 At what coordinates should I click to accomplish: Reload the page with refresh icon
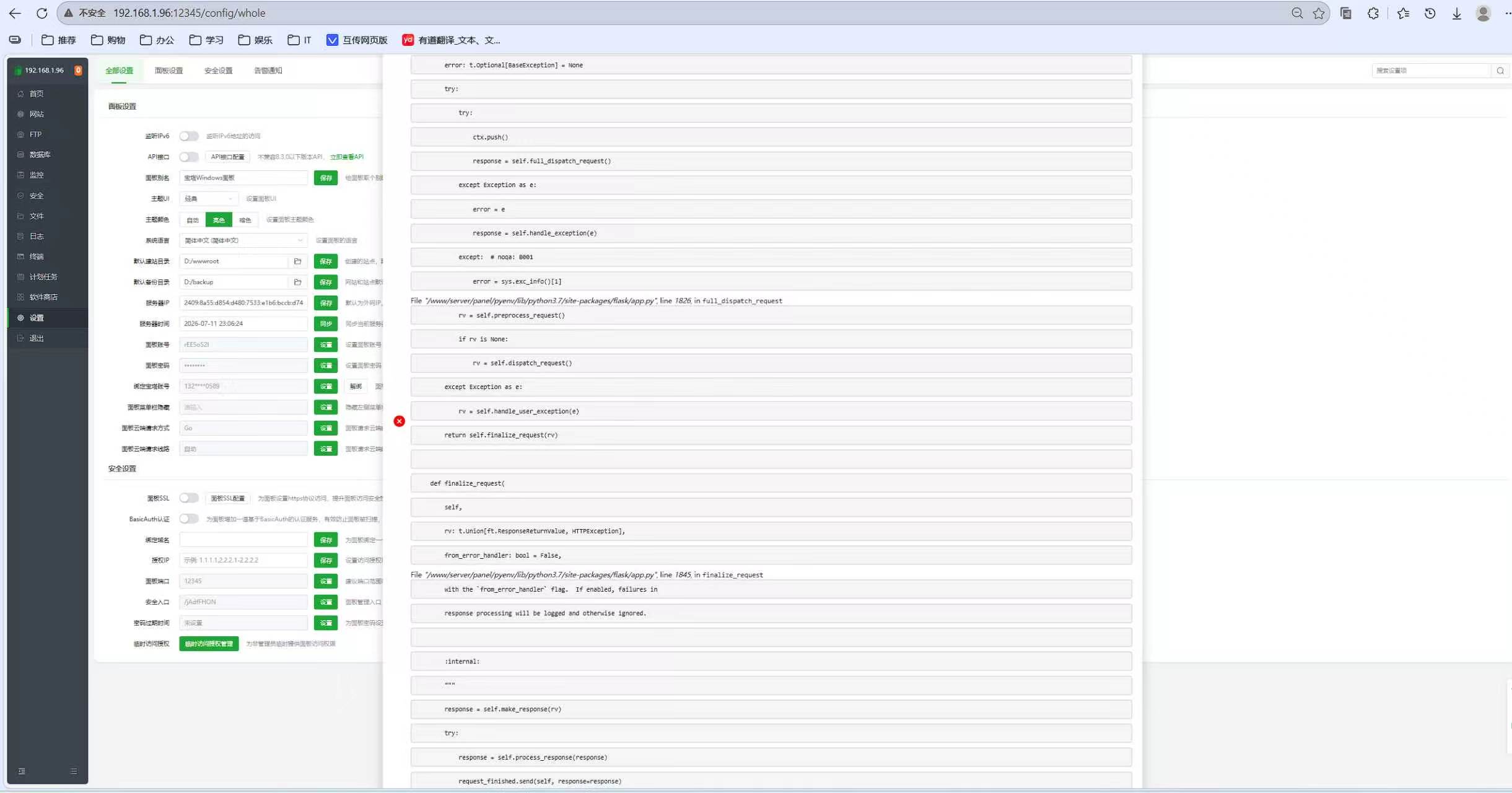42,13
